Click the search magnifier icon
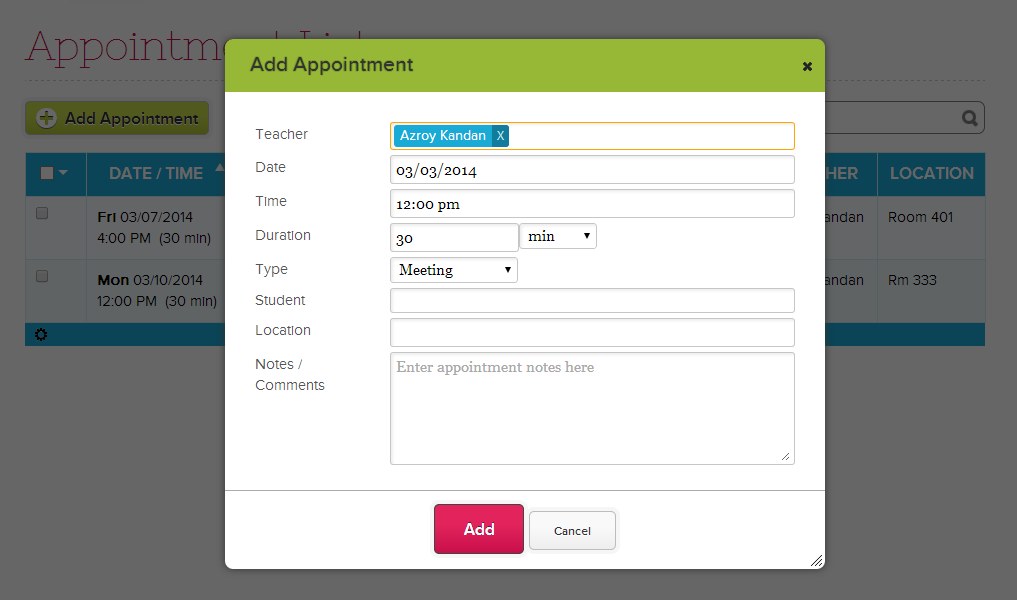This screenshot has width=1017, height=600. pyautogui.click(x=969, y=118)
